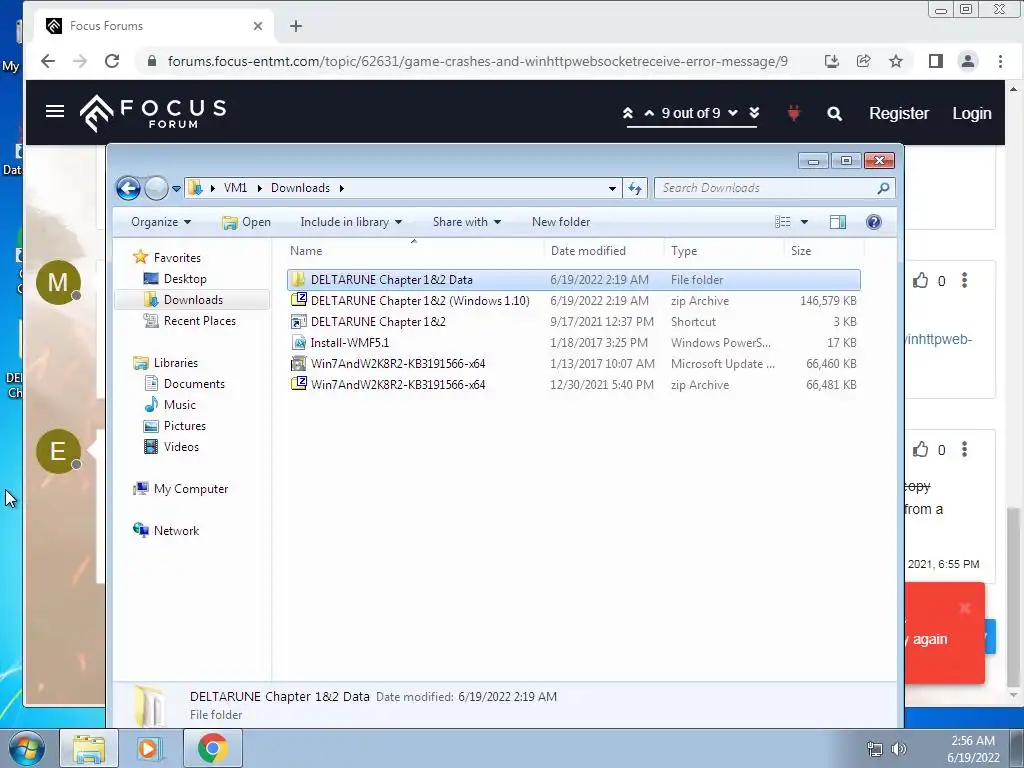1024x768 pixels.
Task: Sort by Date modified column
Action: point(604,251)
